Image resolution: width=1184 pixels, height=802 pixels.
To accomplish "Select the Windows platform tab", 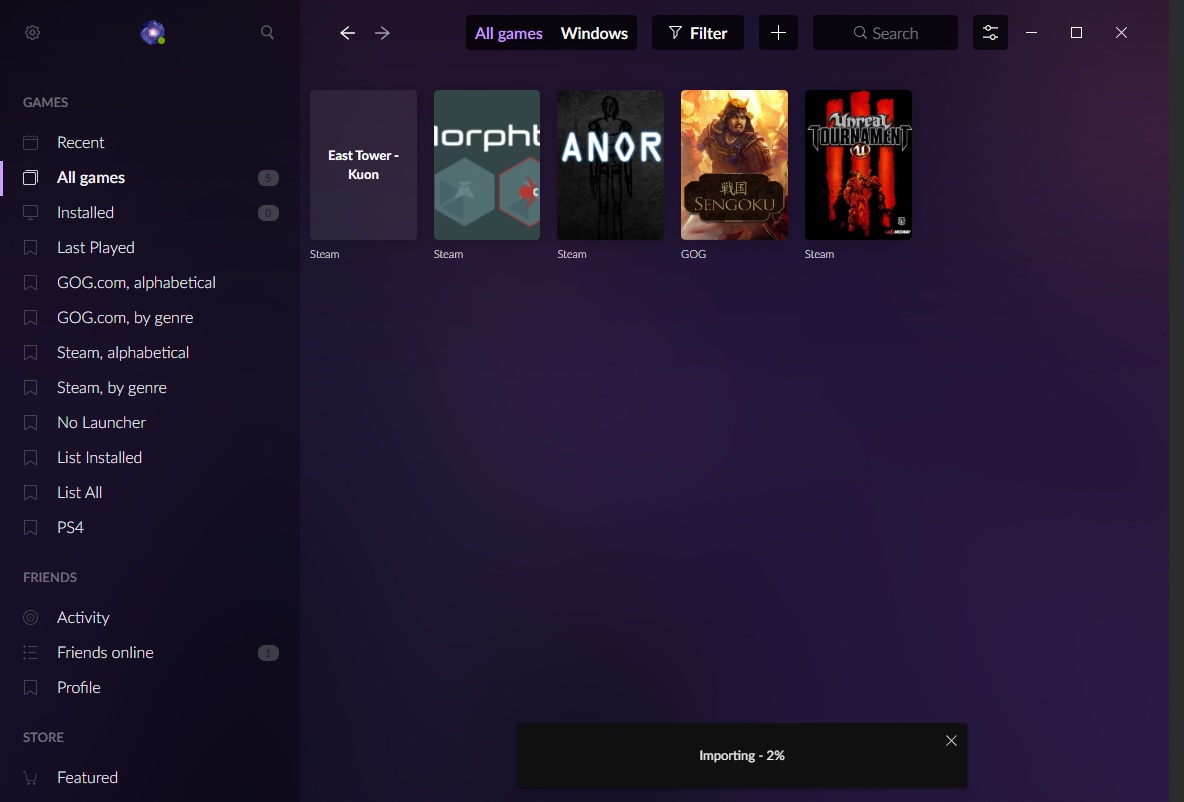I will [x=594, y=33].
